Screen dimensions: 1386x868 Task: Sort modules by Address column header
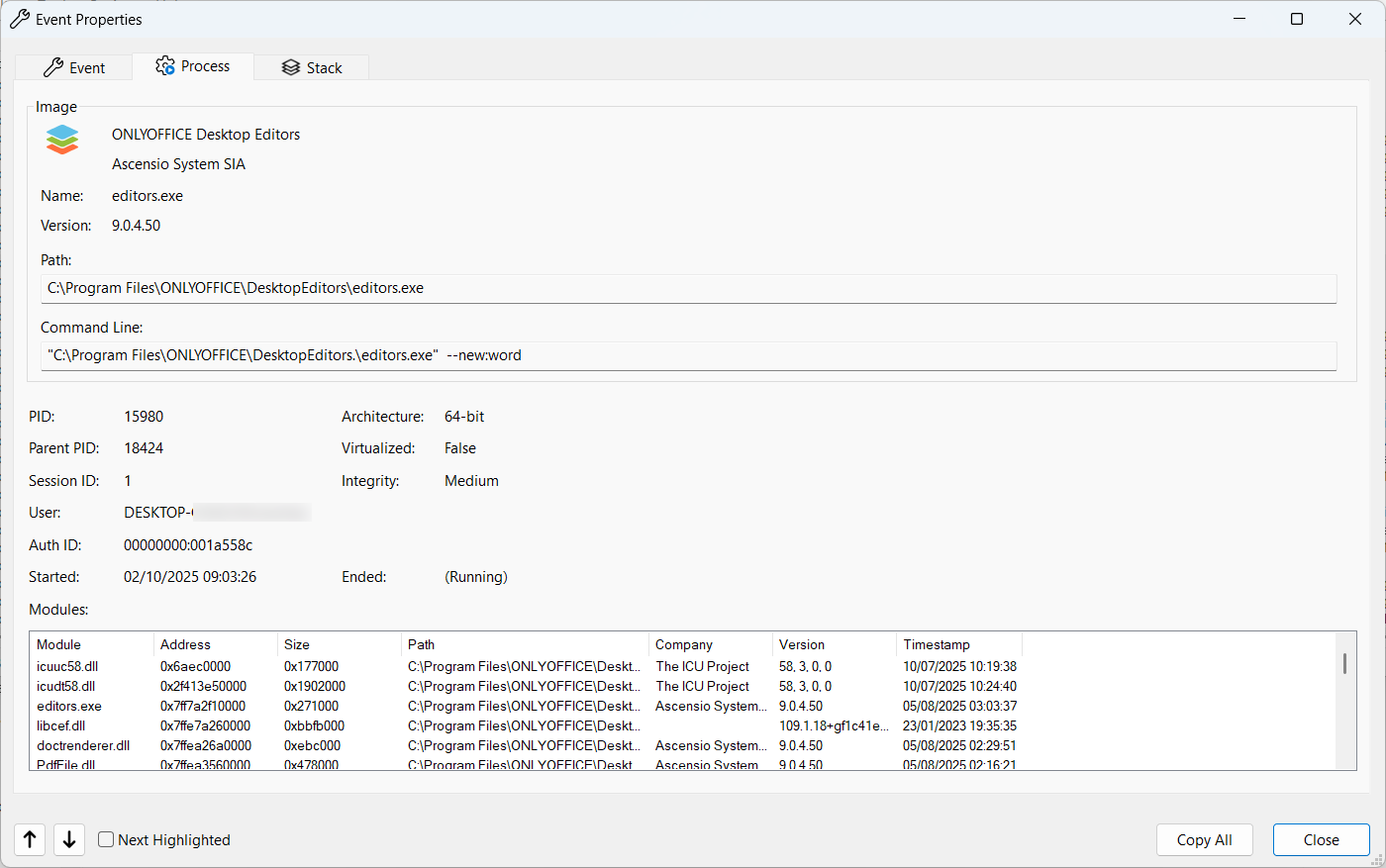[x=215, y=644]
